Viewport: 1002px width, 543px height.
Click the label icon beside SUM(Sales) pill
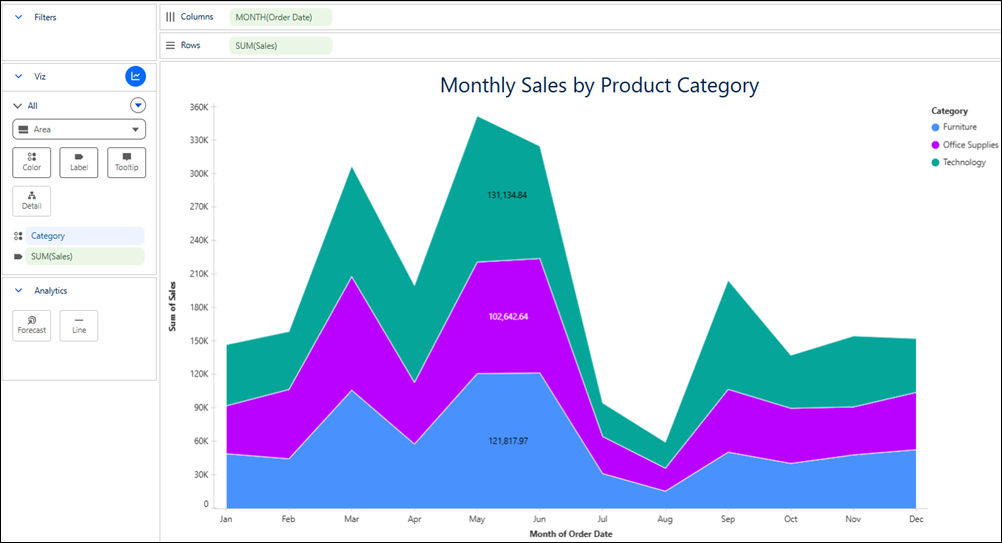18,256
